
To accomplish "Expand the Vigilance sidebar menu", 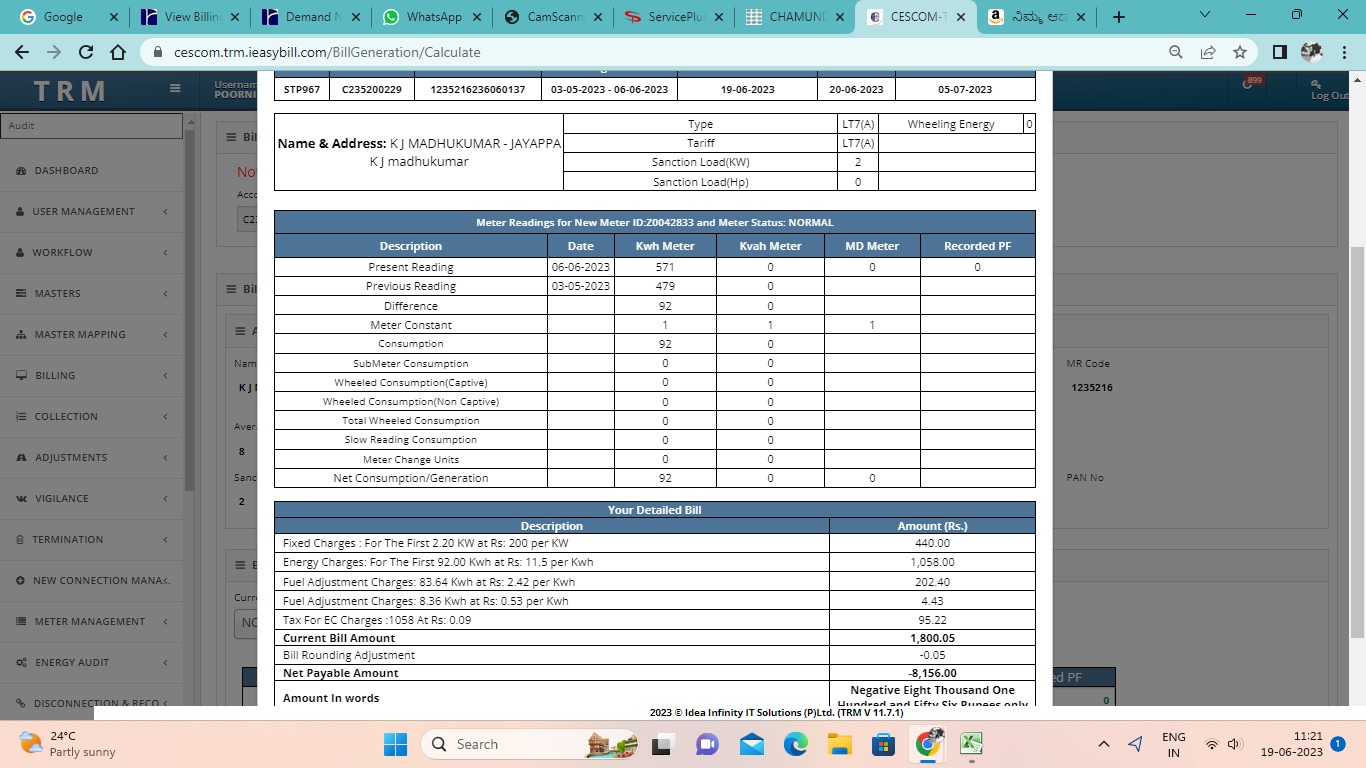I will point(92,498).
